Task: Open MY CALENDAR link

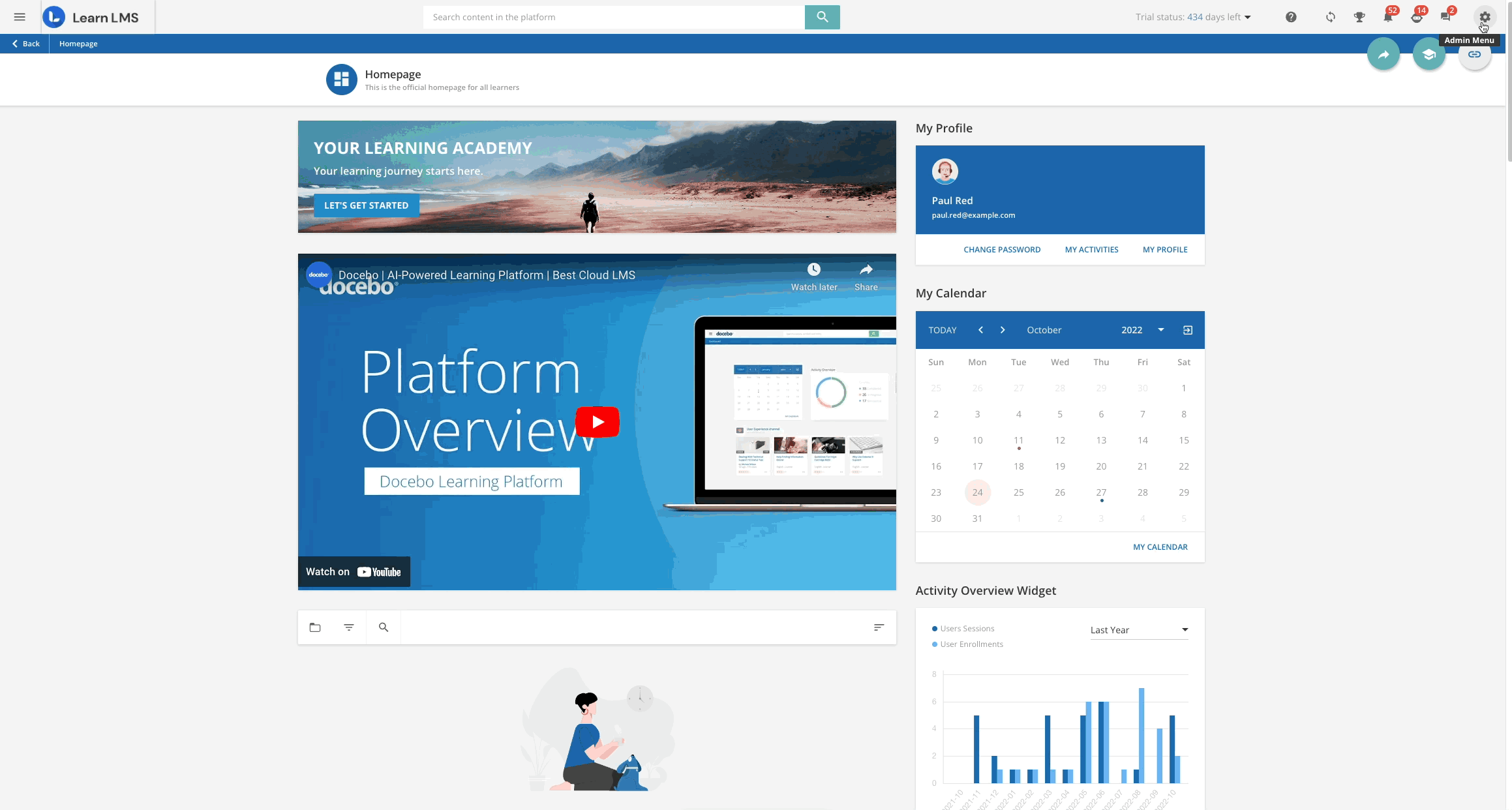Action: point(1160,547)
